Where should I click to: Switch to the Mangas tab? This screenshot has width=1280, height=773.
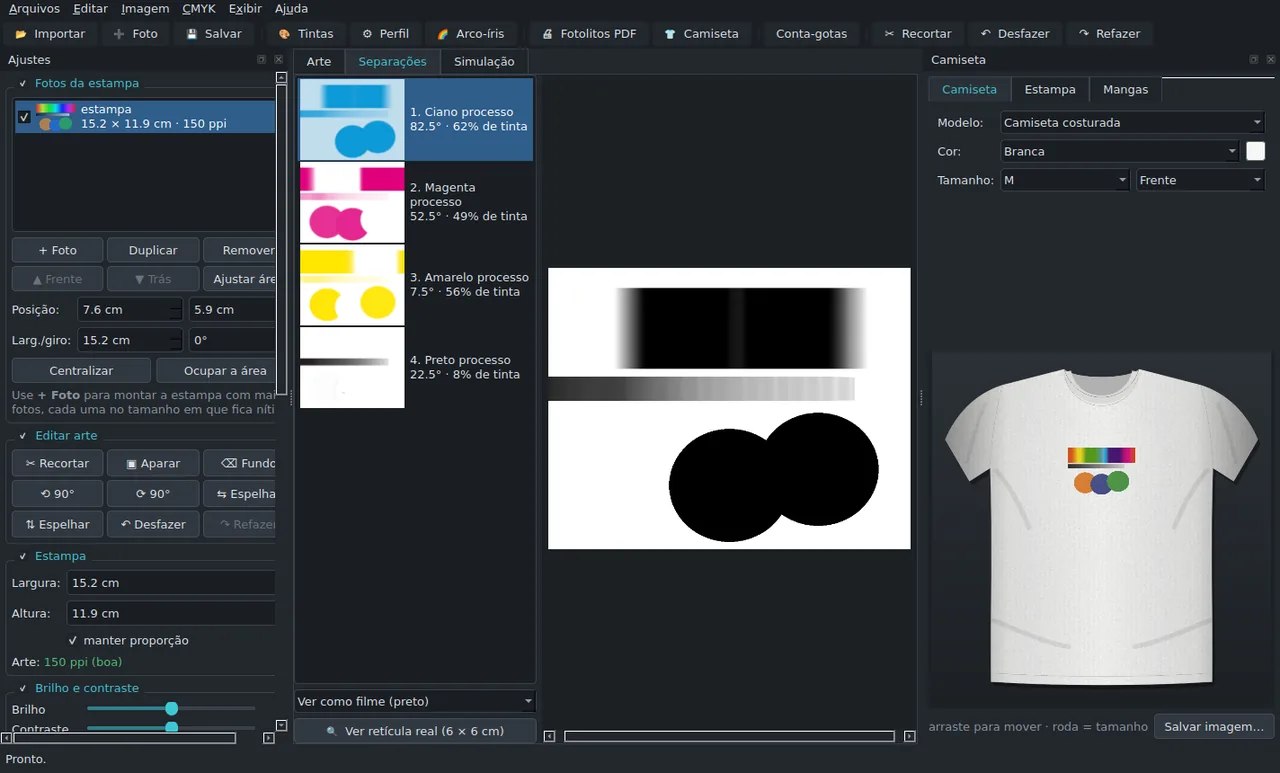click(x=1125, y=89)
